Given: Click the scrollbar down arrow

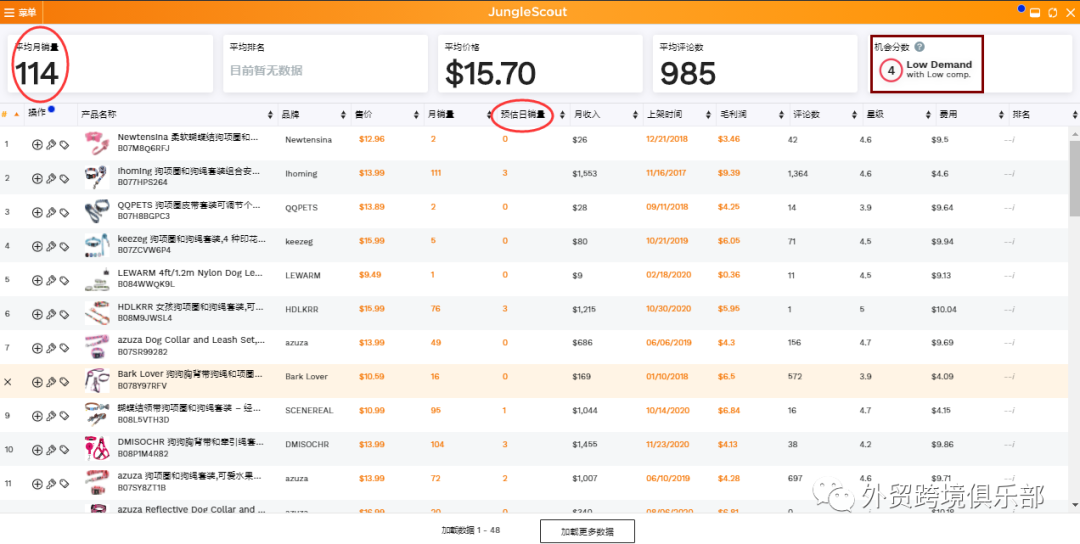Looking at the screenshot, I should 1074,506.
